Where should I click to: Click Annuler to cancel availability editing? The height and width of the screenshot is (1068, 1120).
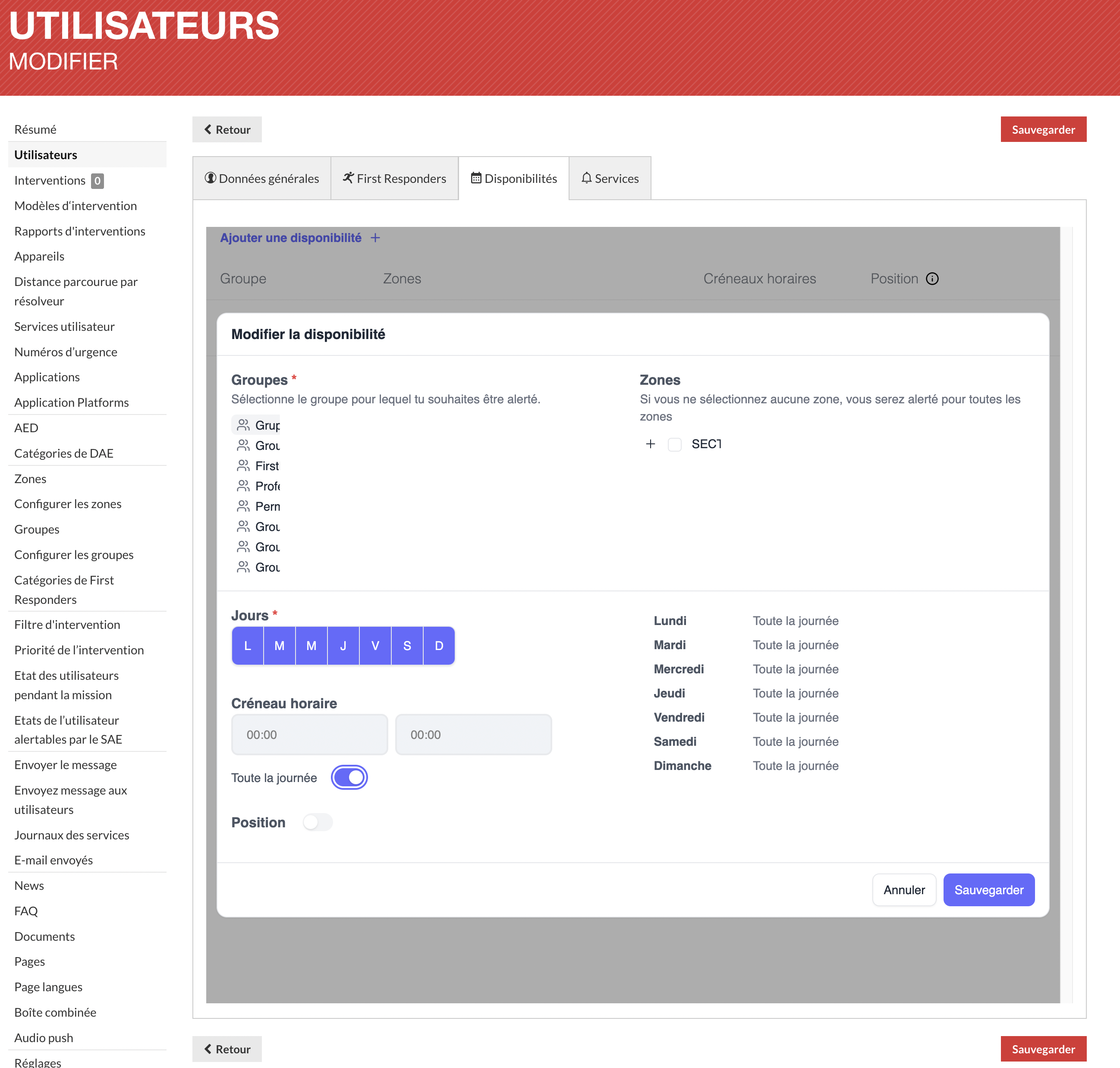[x=903, y=890]
